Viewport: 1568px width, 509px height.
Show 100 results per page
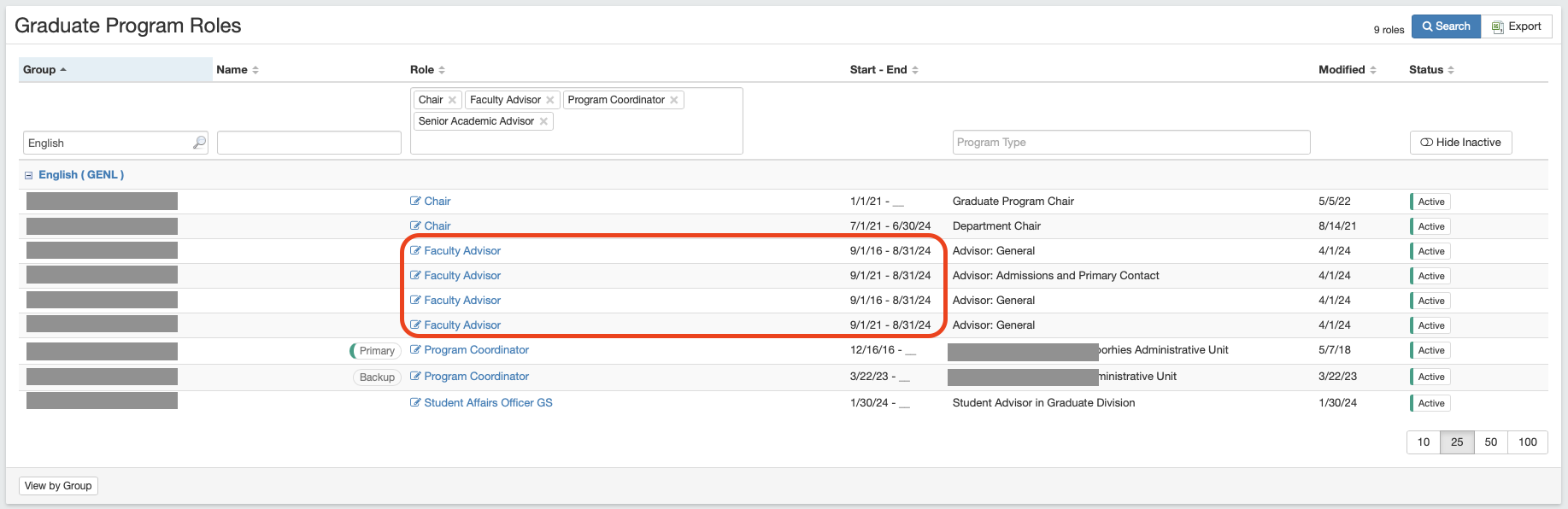pyautogui.click(x=1528, y=442)
